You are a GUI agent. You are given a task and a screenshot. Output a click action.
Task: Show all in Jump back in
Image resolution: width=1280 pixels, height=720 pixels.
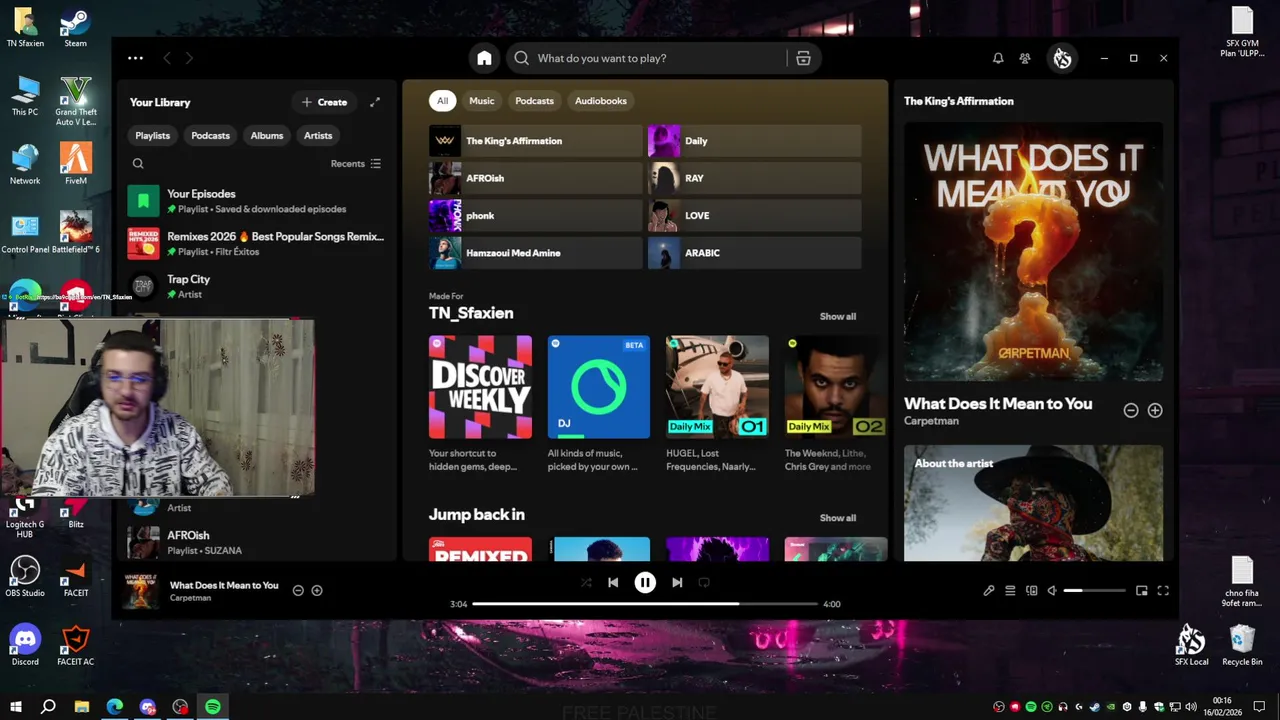(x=838, y=518)
